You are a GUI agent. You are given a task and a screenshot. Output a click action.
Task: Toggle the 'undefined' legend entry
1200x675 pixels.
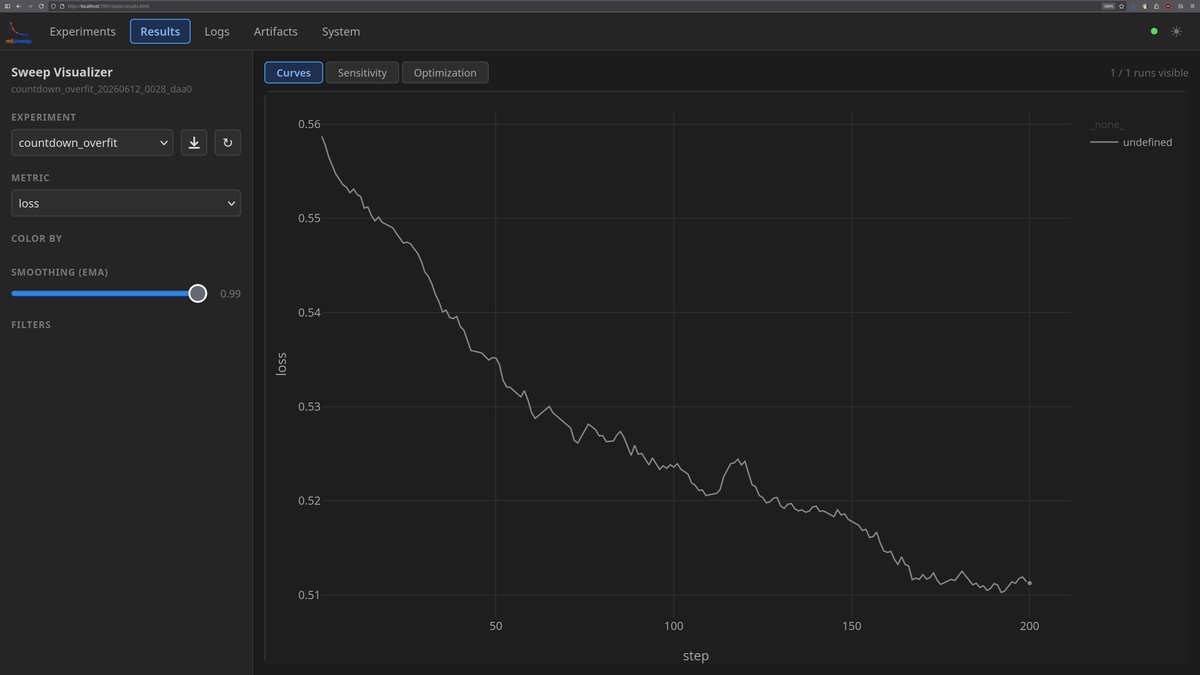coord(1131,143)
